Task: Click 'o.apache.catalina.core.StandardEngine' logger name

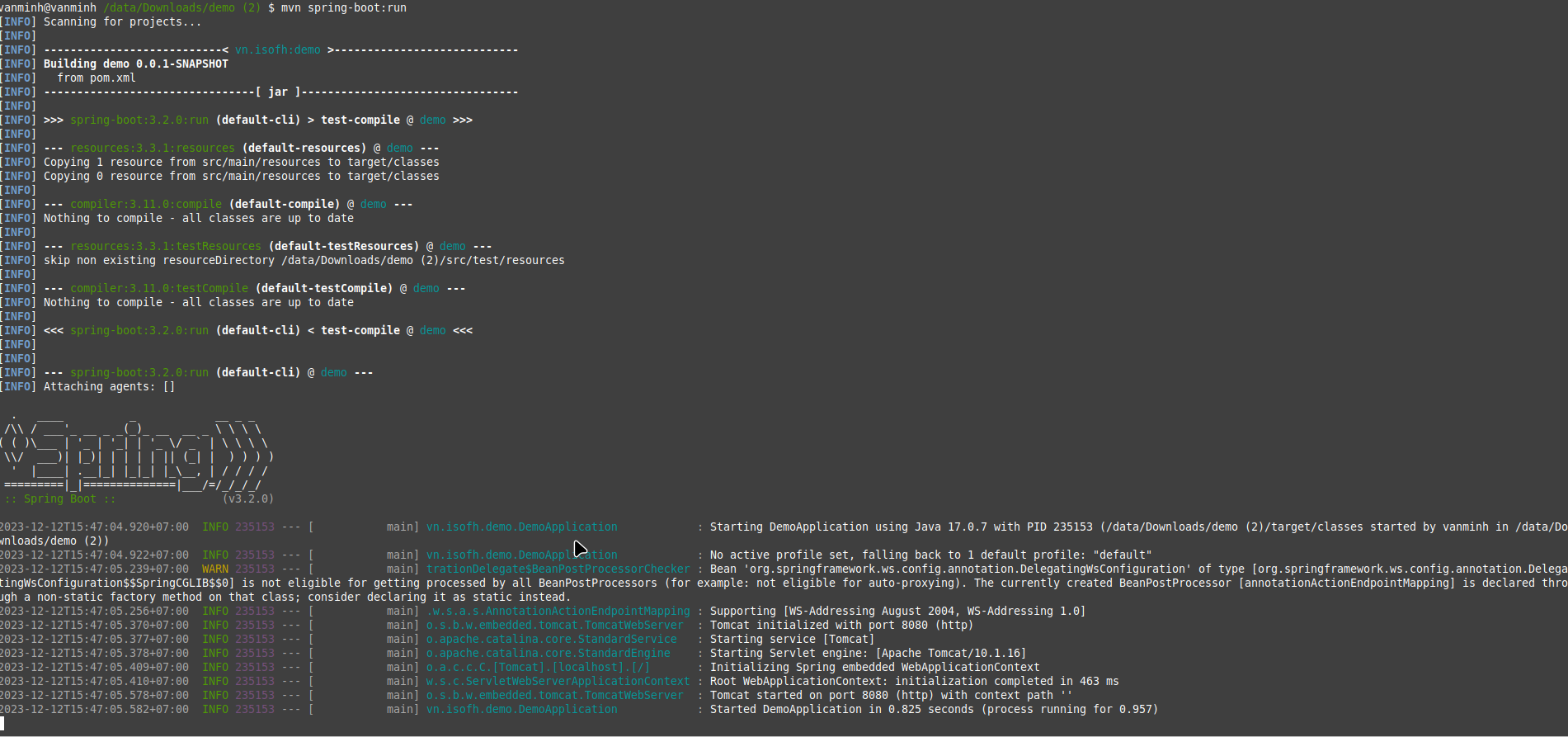Action: pyautogui.click(x=549, y=653)
